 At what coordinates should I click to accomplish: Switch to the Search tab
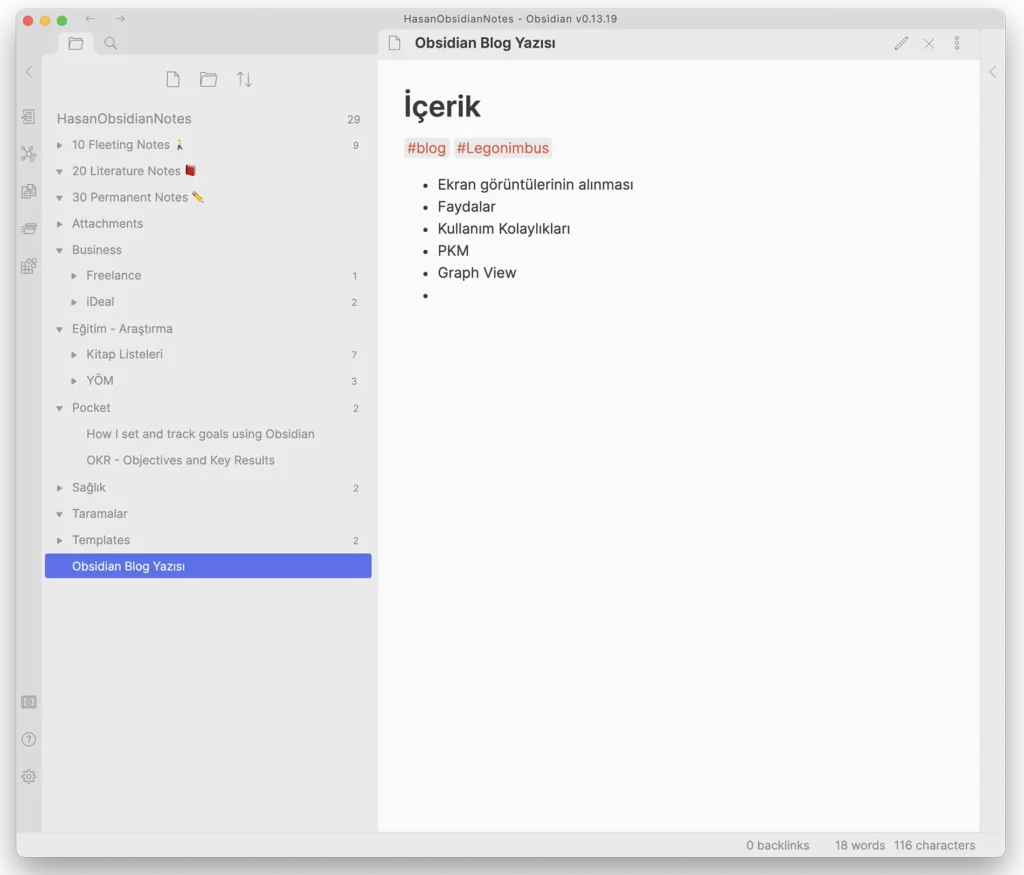(x=111, y=43)
